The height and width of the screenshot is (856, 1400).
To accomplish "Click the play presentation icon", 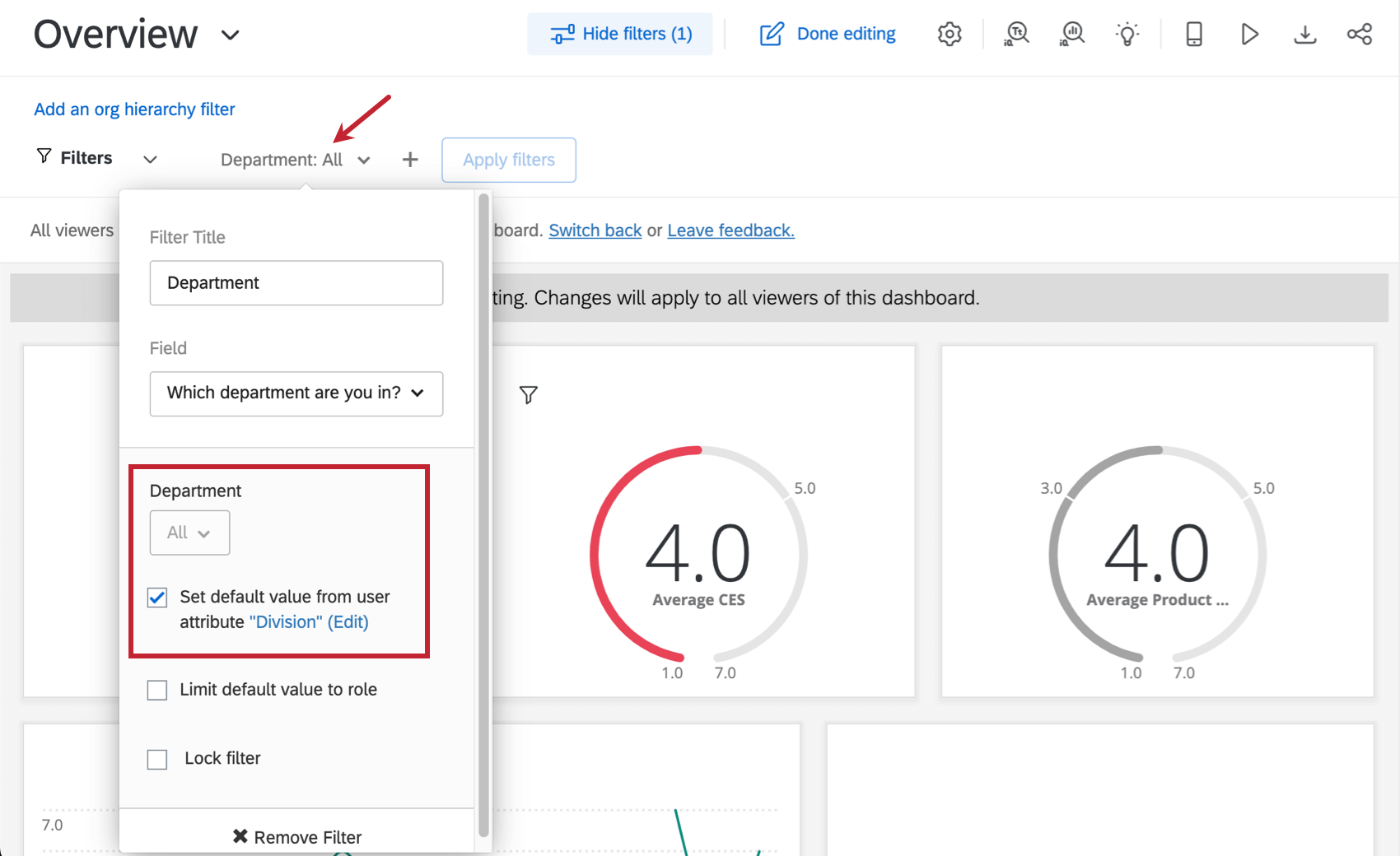I will [x=1249, y=34].
